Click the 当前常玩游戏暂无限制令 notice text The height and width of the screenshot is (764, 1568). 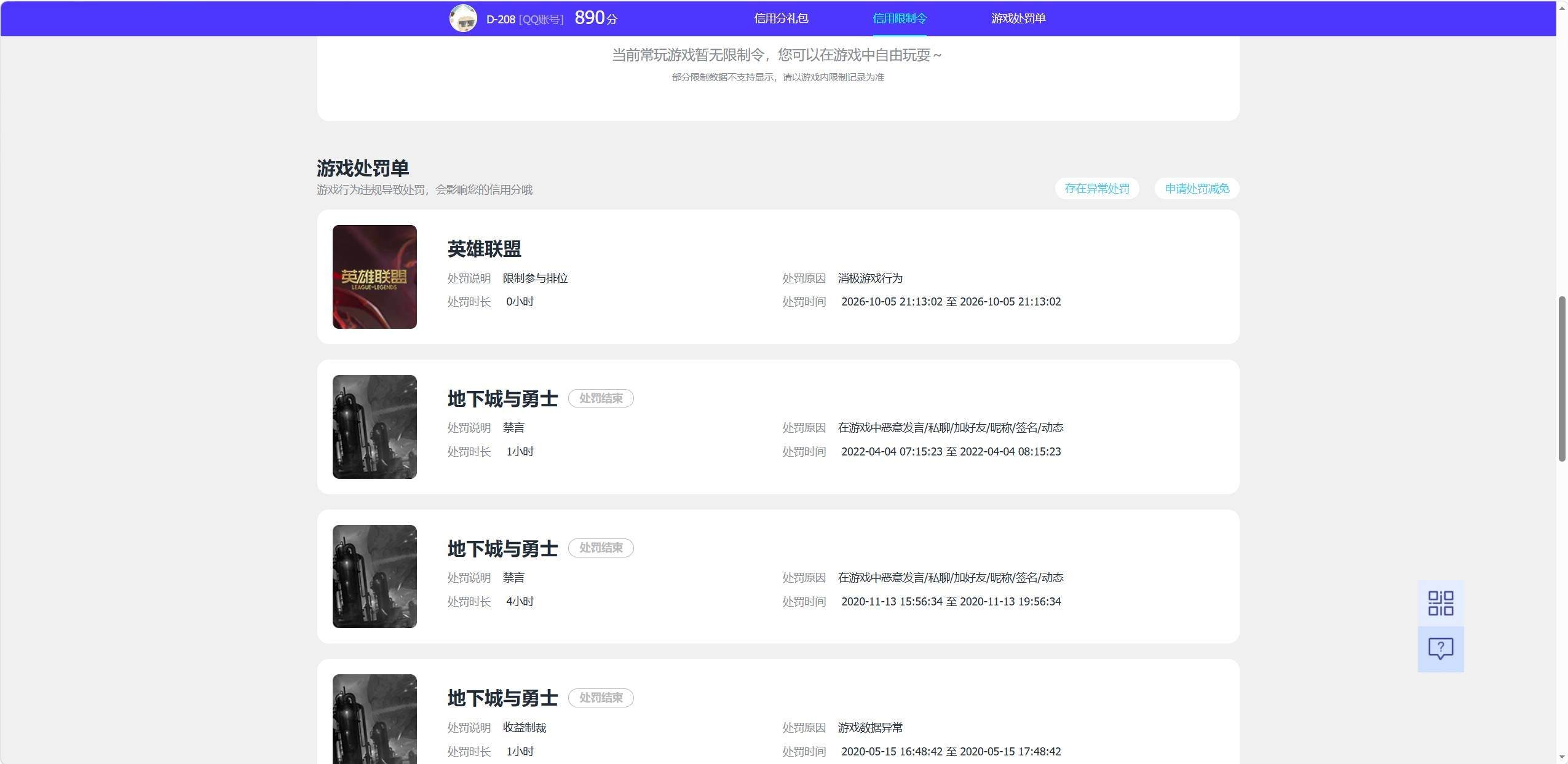pyautogui.click(x=777, y=55)
